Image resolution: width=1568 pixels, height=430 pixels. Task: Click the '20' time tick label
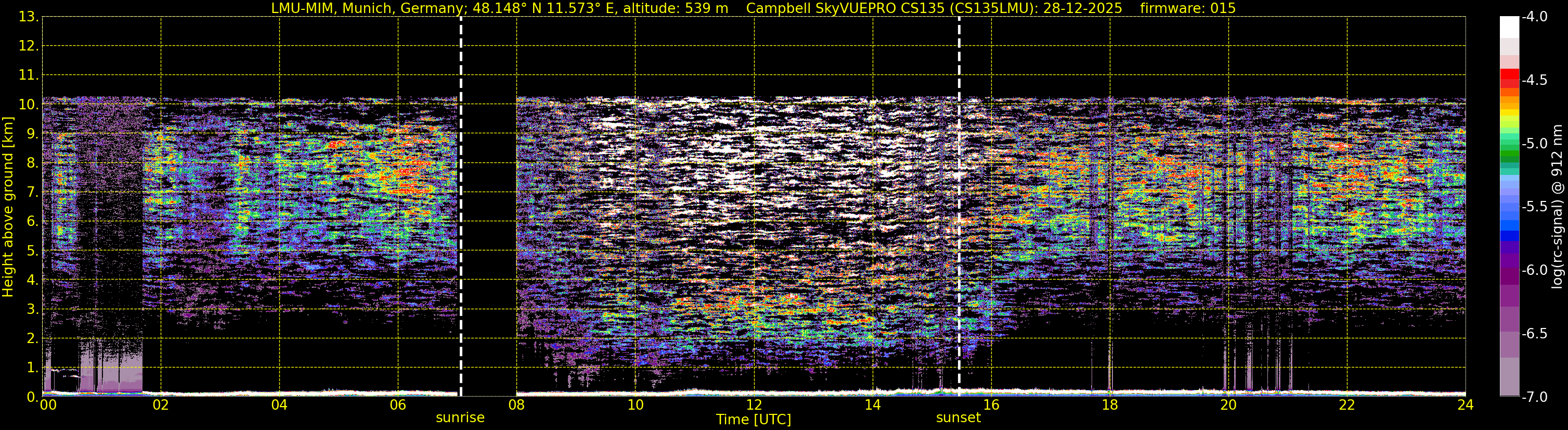[1228, 405]
